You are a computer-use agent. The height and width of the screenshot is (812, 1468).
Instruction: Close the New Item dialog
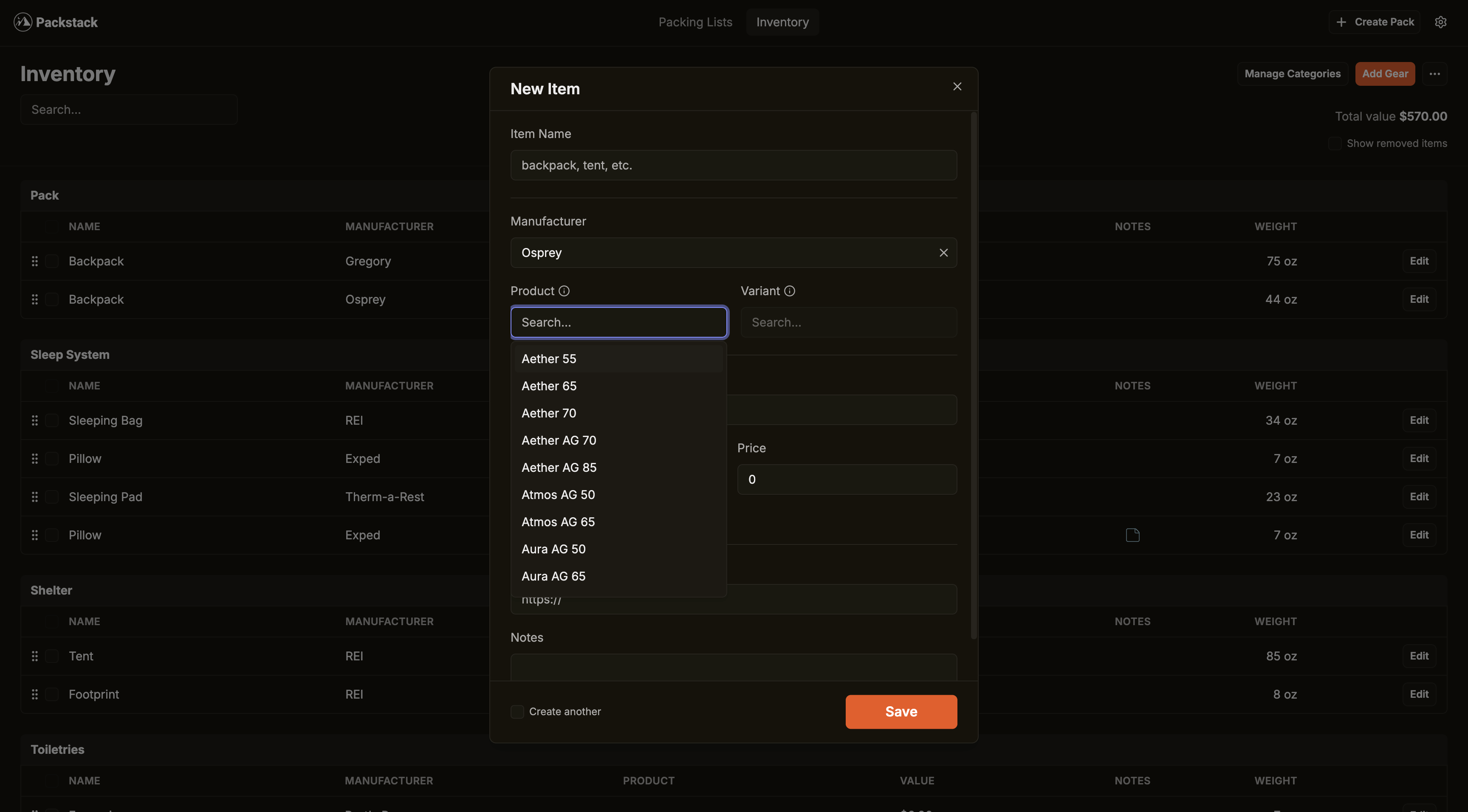957,86
